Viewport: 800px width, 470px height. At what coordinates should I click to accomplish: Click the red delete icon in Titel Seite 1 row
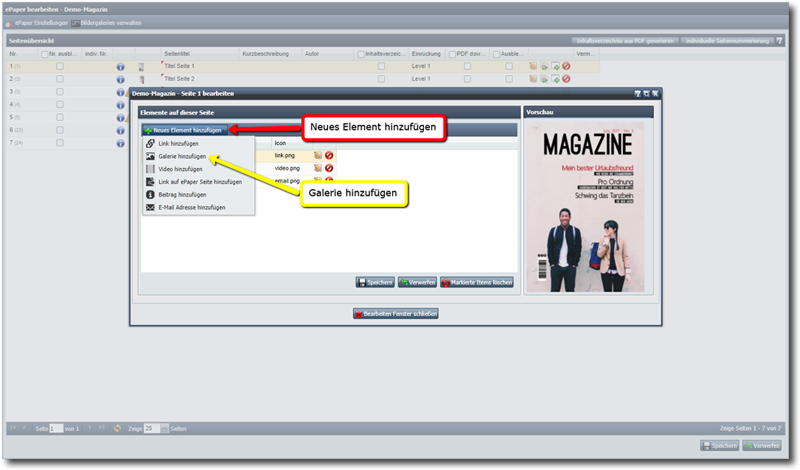tap(566, 66)
